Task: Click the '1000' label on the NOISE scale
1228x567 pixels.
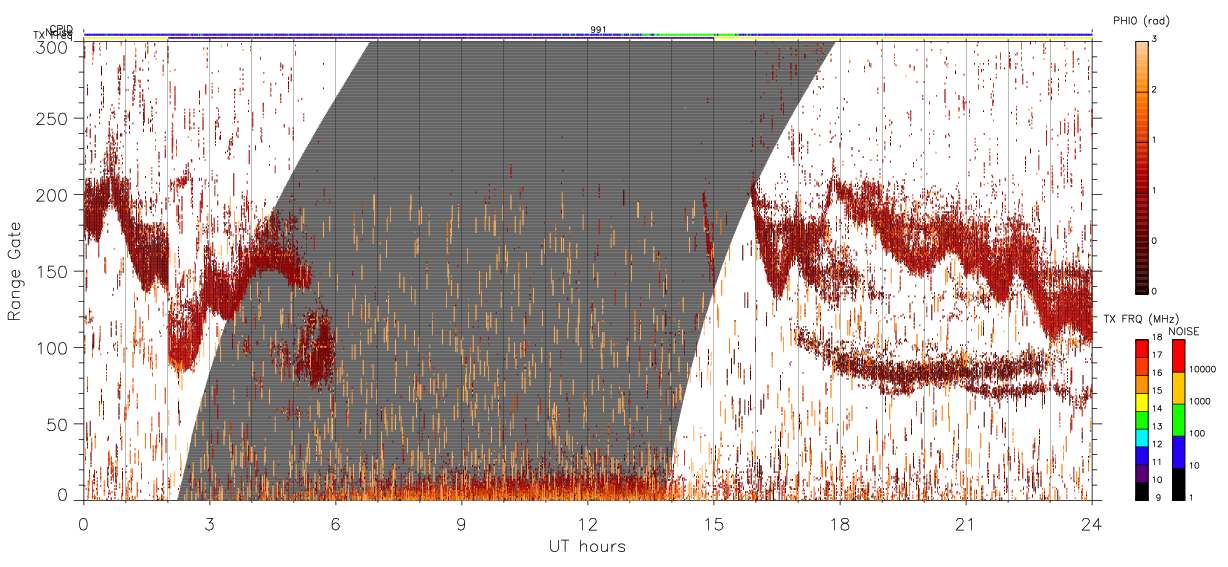Action: tap(1199, 401)
